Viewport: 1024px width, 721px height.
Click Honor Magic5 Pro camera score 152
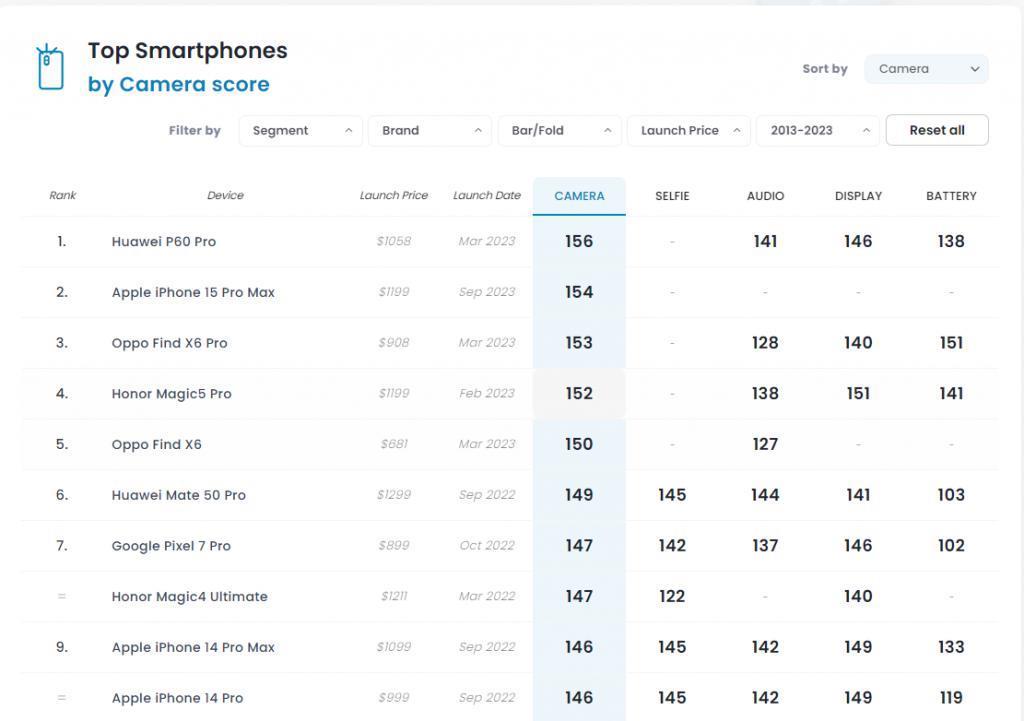tap(579, 394)
